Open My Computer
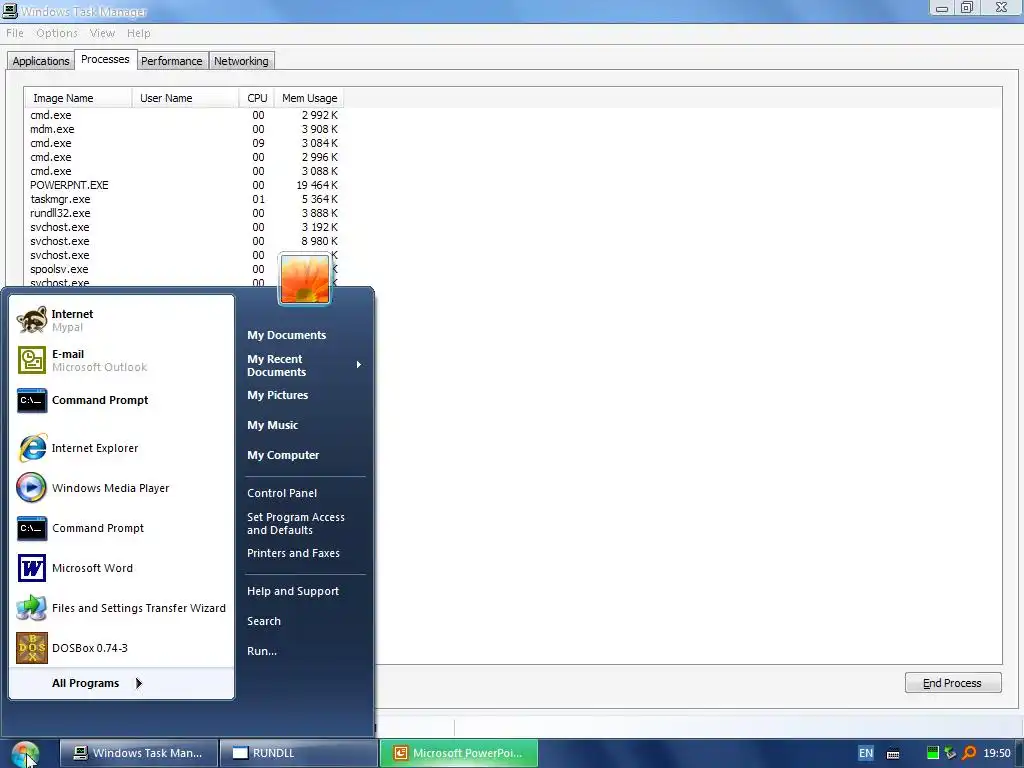1024x768 pixels. pyautogui.click(x=283, y=455)
